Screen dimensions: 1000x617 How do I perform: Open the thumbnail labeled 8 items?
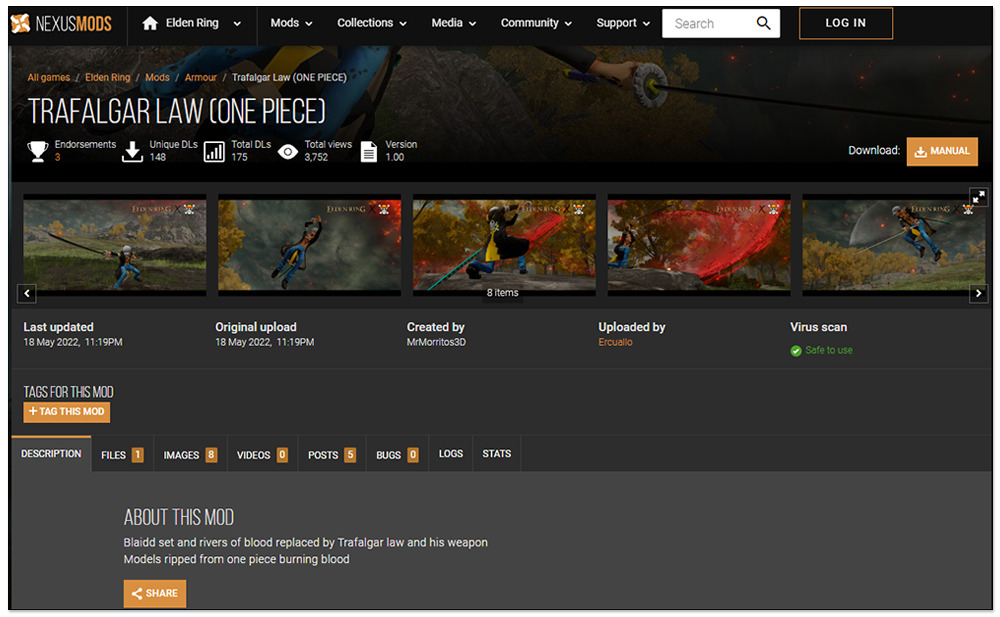pyautogui.click(x=504, y=245)
